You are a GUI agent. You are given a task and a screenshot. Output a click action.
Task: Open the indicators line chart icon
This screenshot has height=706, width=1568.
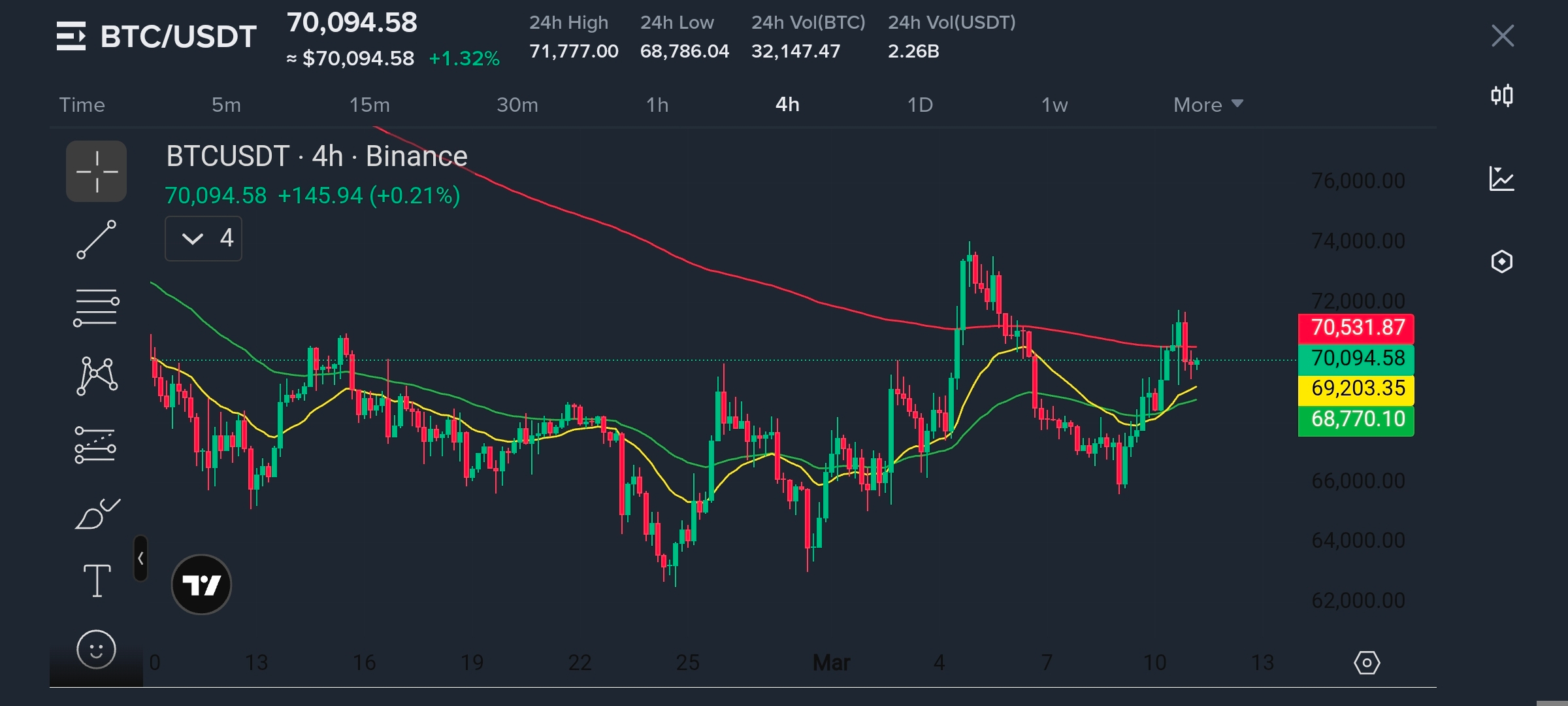pyautogui.click(x=1502, y=178)
